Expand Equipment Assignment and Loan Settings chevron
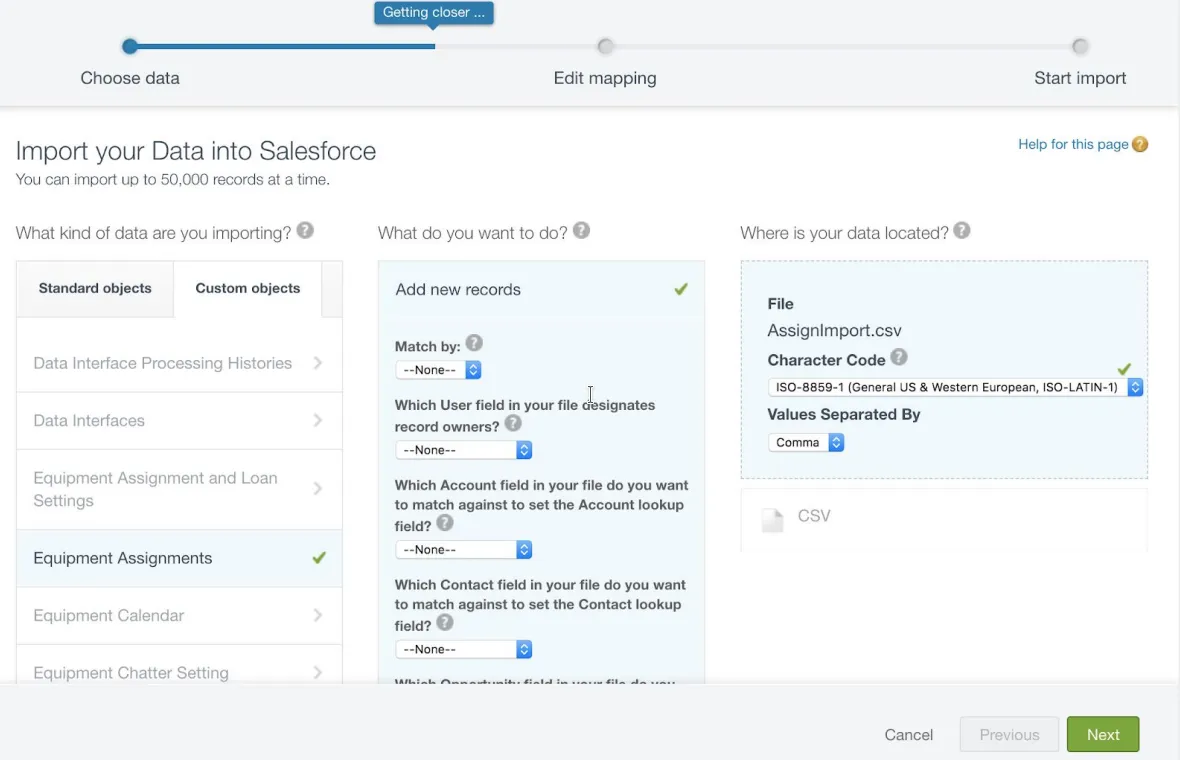This screenshot has width=1180, height=760. point(318,489)
